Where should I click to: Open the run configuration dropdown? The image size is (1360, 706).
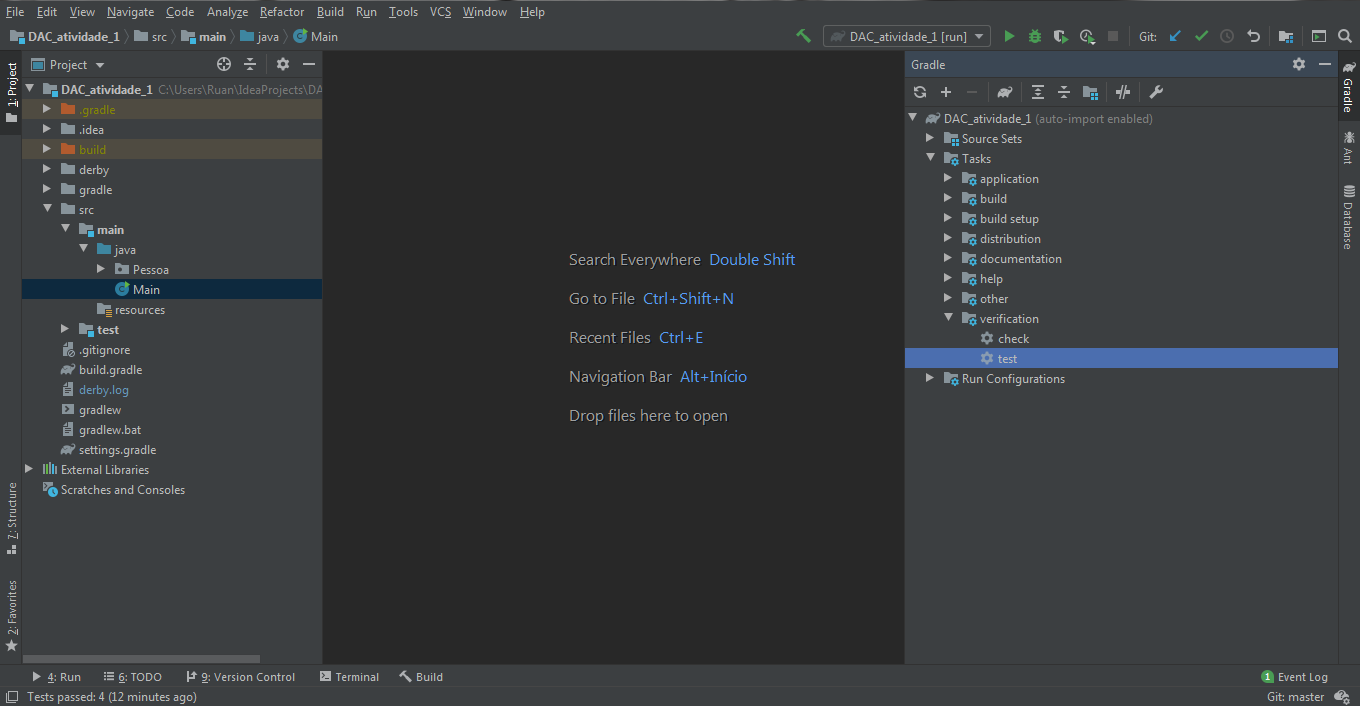[x=907, y=36]
